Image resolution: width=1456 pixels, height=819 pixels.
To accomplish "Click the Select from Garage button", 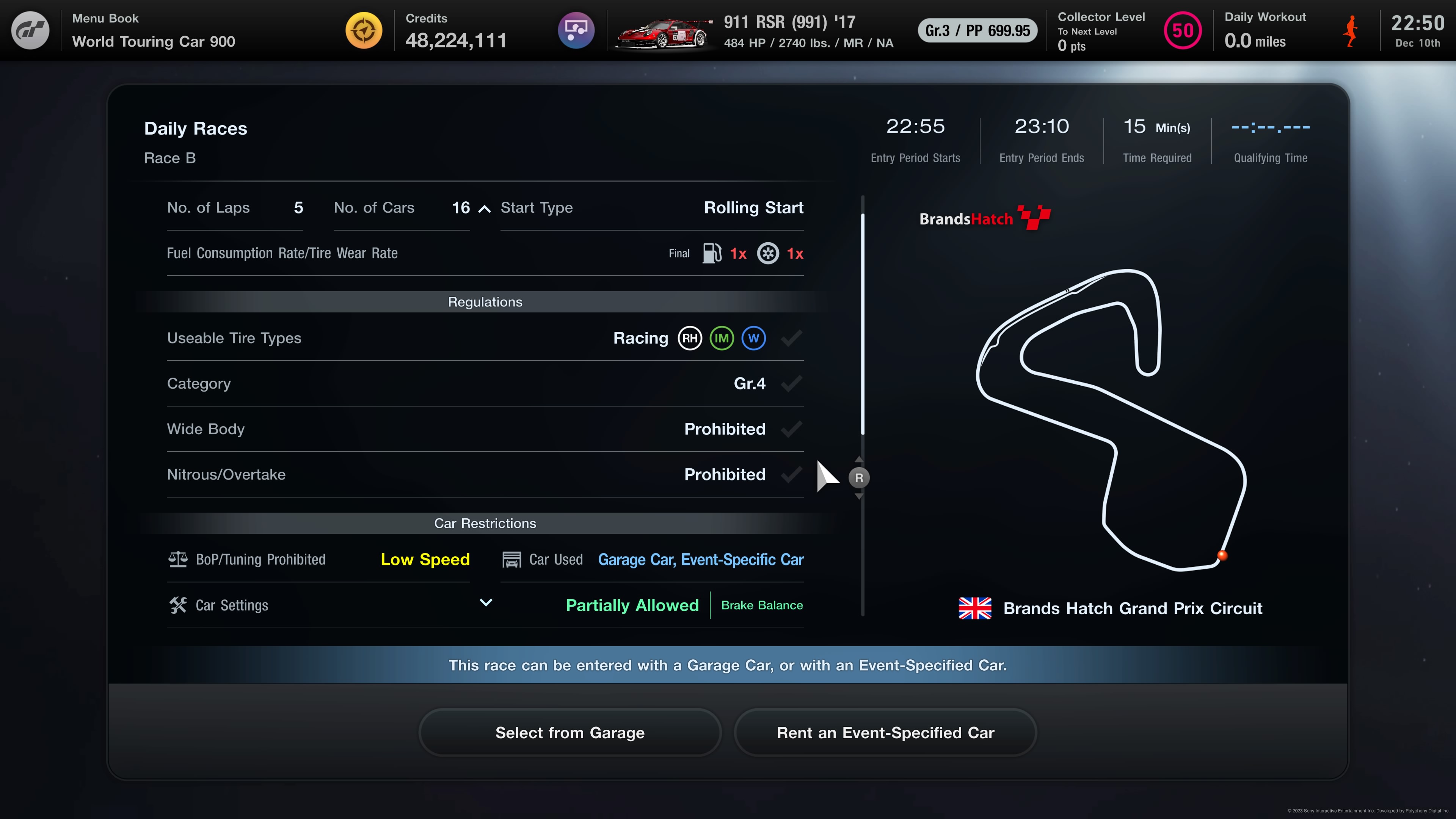I will tap(569, 732).
